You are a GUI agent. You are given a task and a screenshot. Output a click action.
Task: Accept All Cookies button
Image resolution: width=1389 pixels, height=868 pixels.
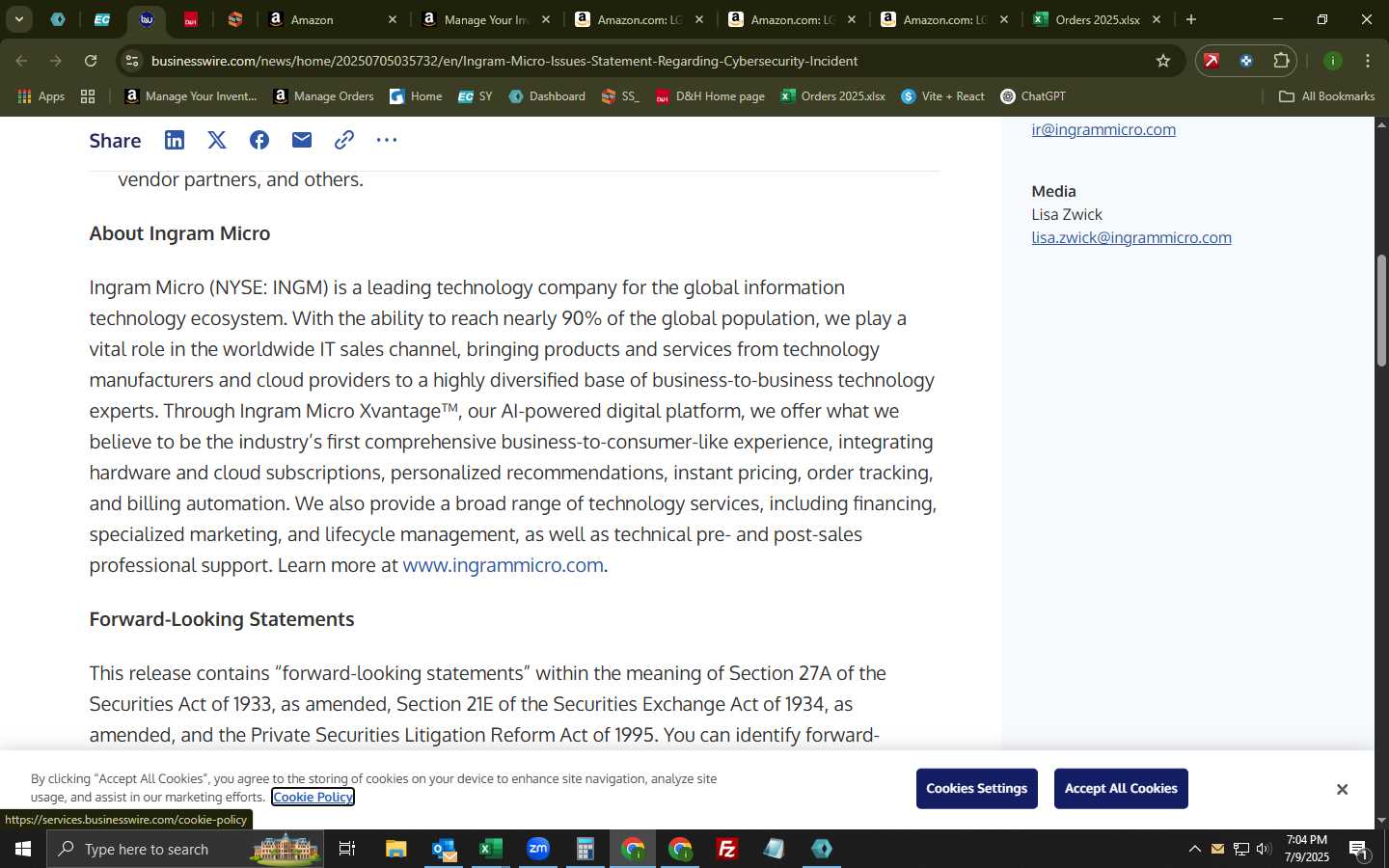tap(1121, 789)
